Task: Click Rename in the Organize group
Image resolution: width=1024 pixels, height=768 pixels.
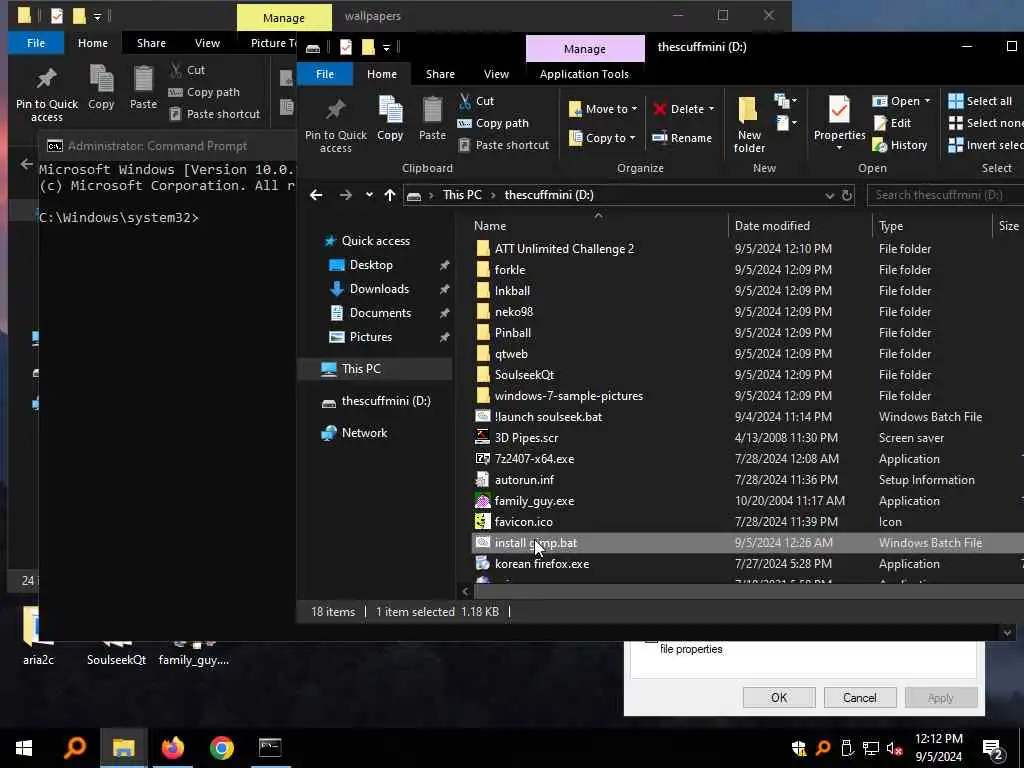Action: [682, 138]
